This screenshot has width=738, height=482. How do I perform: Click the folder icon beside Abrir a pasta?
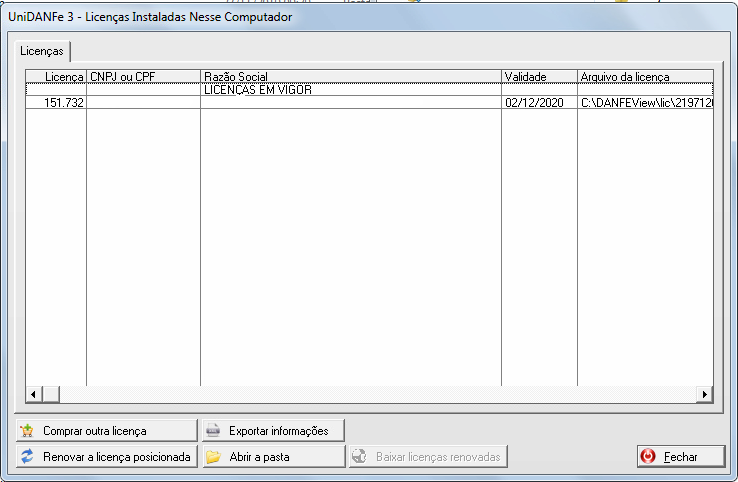213,456
